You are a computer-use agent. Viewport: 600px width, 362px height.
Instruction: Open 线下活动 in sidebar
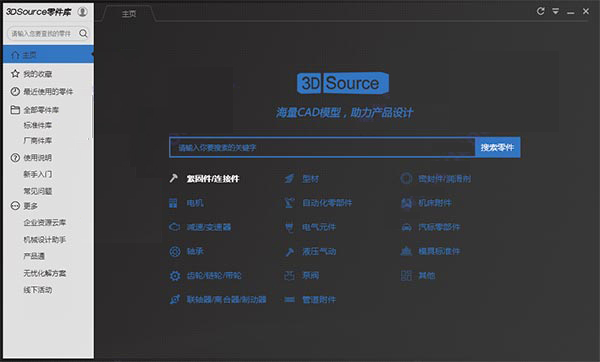click(x=38, y=290)
